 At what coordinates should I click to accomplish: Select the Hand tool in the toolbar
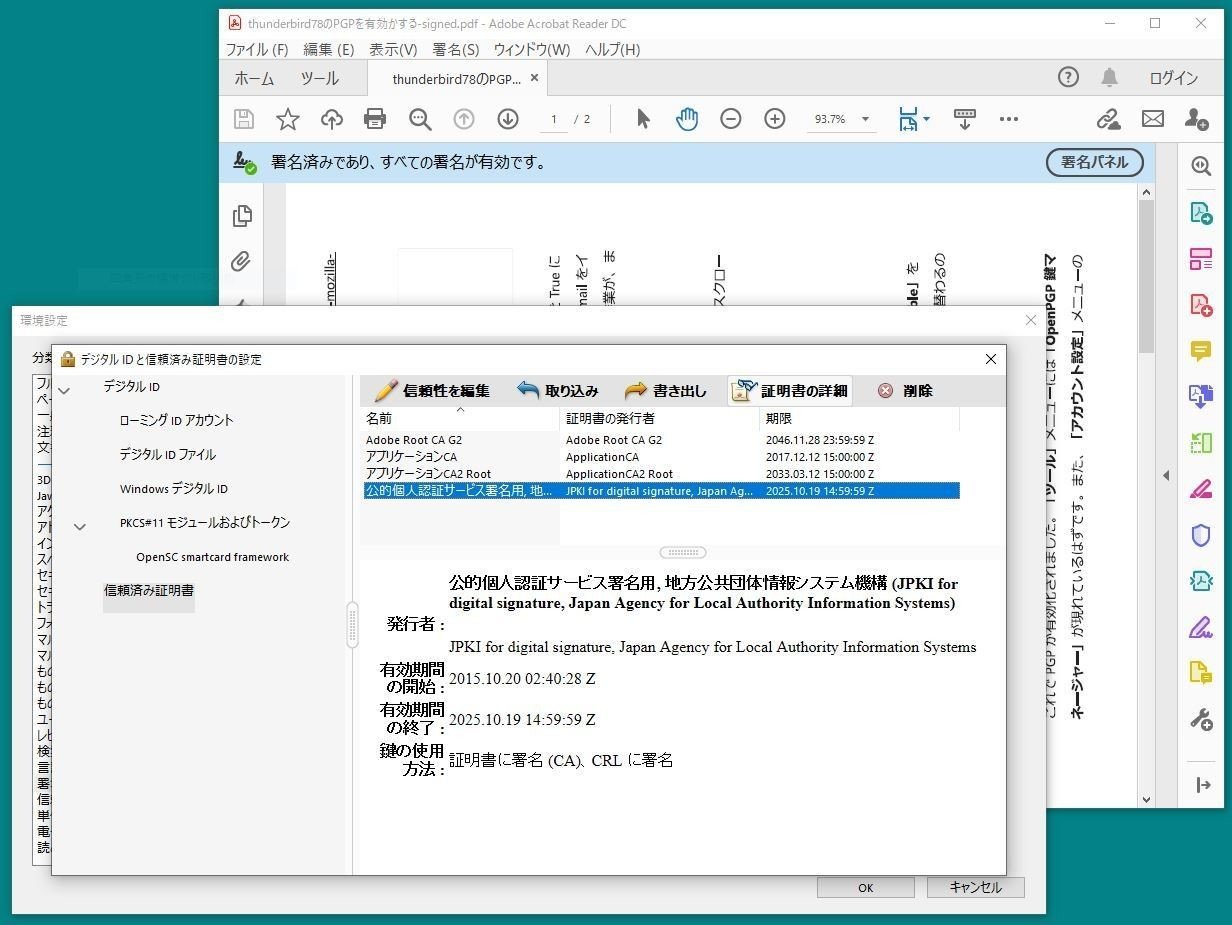(687, 118)
